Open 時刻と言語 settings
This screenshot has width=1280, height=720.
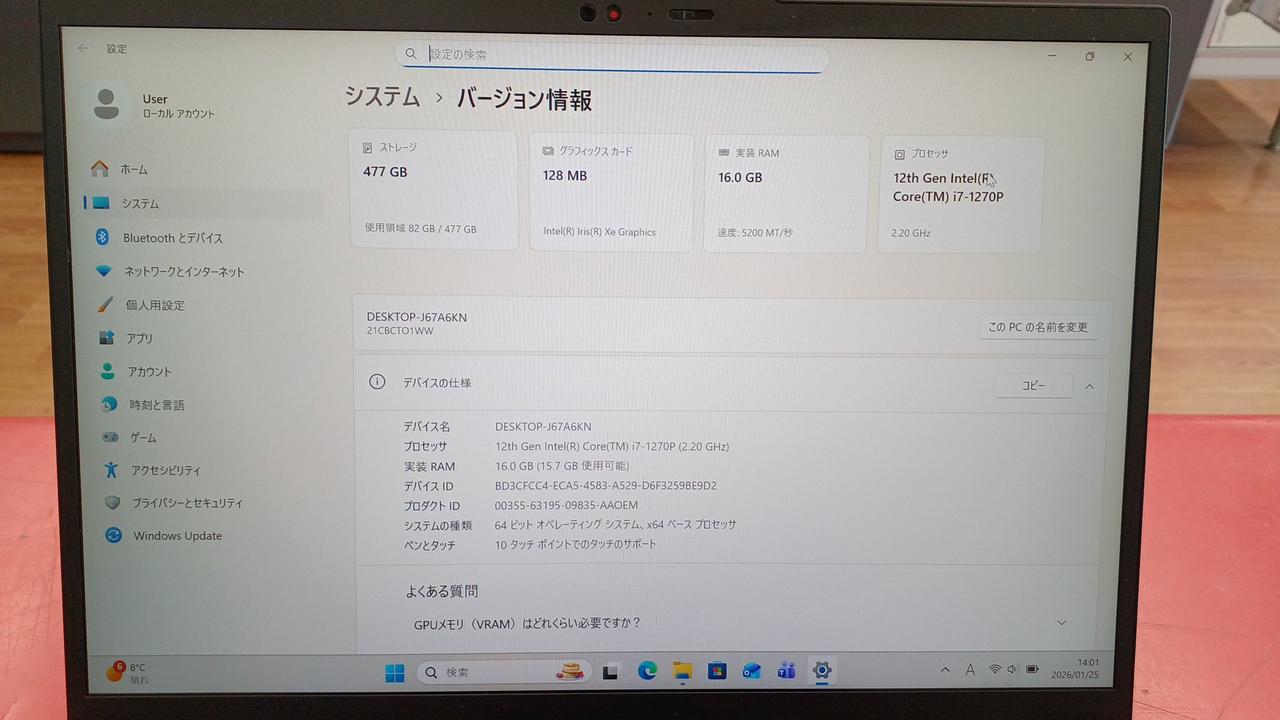pyautogui.click(x=156, y=405)
